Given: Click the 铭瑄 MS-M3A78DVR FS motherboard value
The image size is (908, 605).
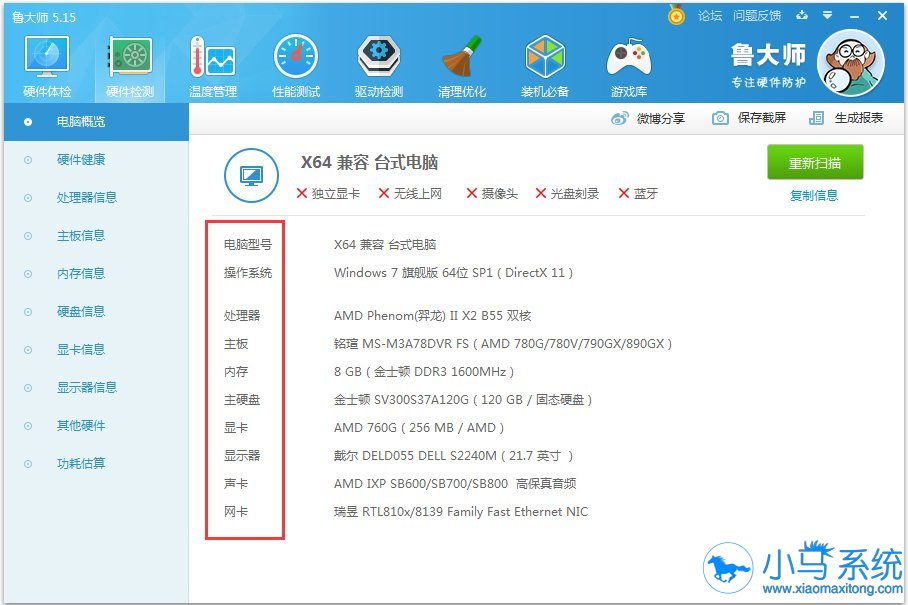Looking at the screenshot, I should tap(503, 344).
